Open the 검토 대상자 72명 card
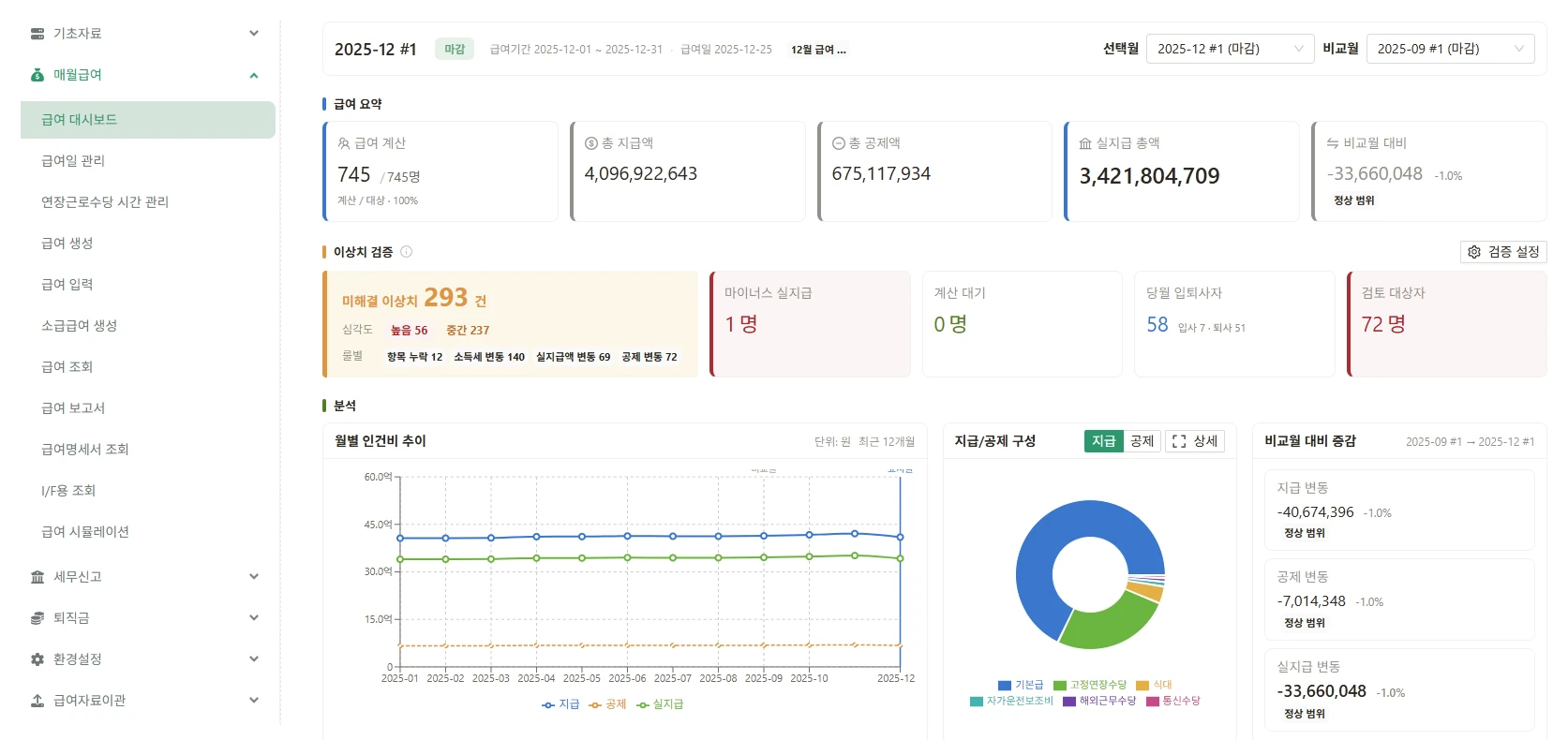Screen dimensions: 1568x740 tap(1446, 324)
